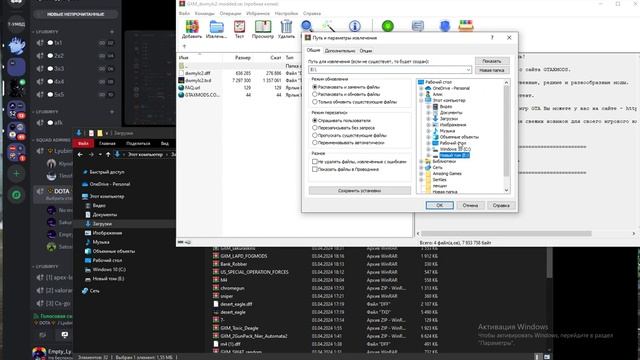This screenshot has height=360, width=640.
Task: Confirm extraction with the OK button
Action: 440,205
